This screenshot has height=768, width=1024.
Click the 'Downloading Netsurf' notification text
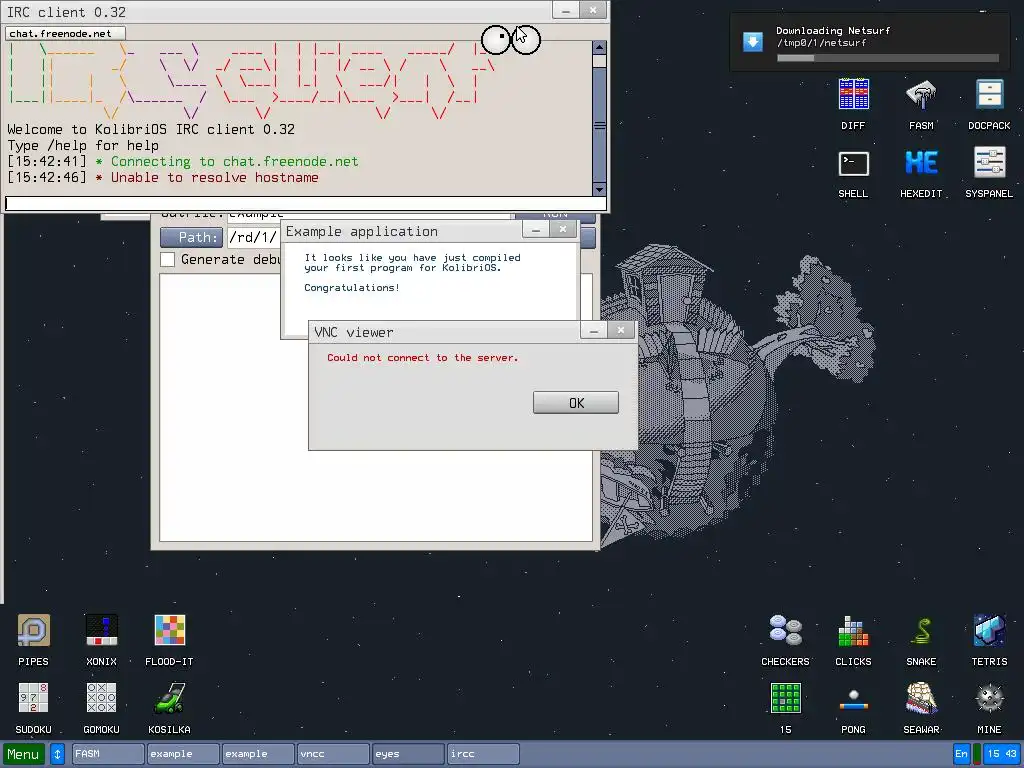click(x=833, y=31)
